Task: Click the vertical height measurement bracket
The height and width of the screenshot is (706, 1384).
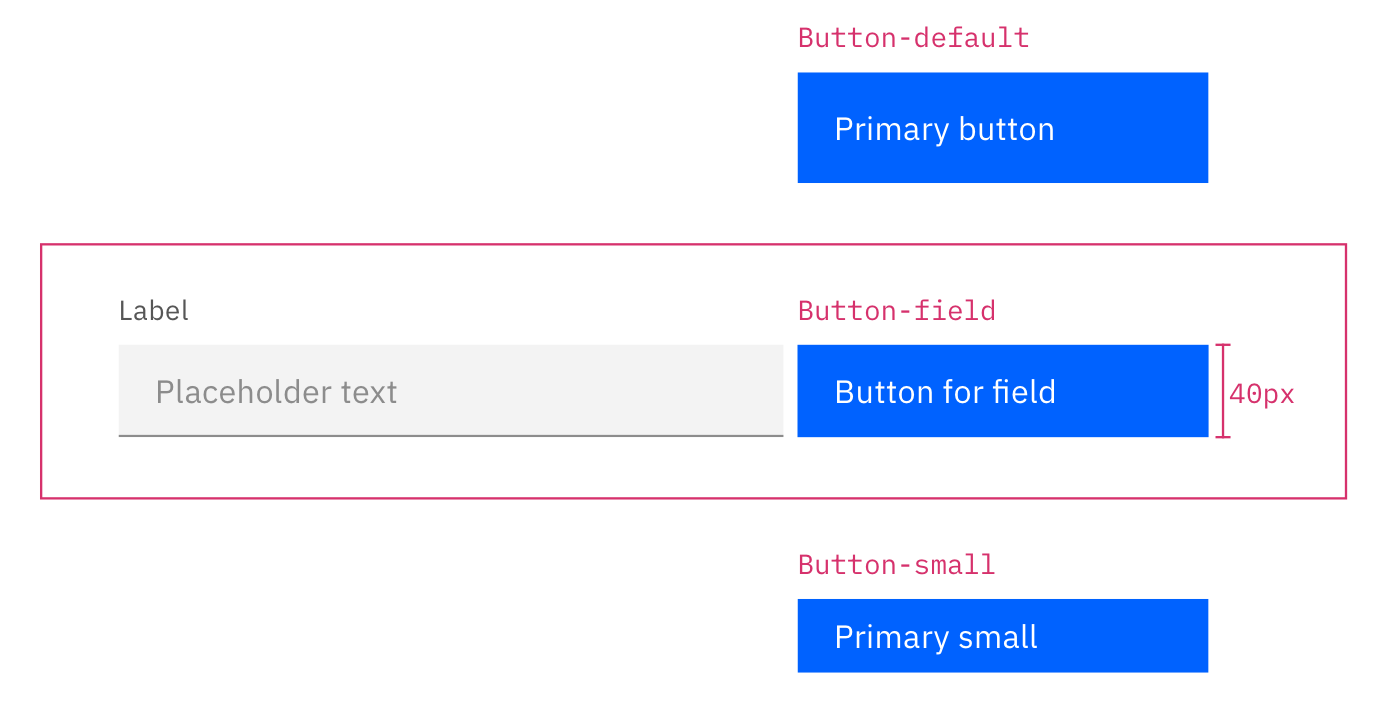Action: pyautogui.click(x=1222, y=391)
